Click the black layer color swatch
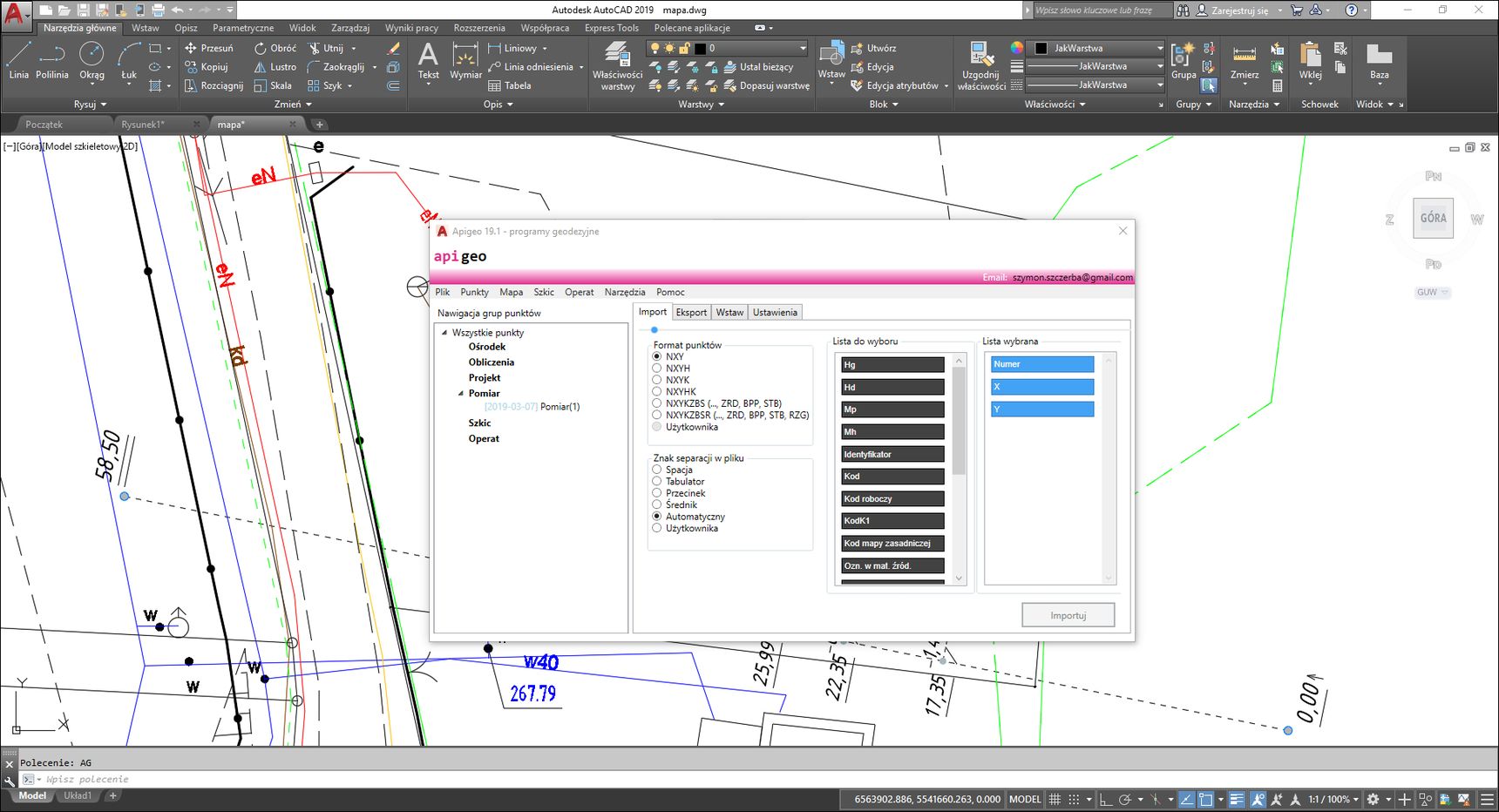Viewport: 1499px width, 812px height. coord(700,49)
